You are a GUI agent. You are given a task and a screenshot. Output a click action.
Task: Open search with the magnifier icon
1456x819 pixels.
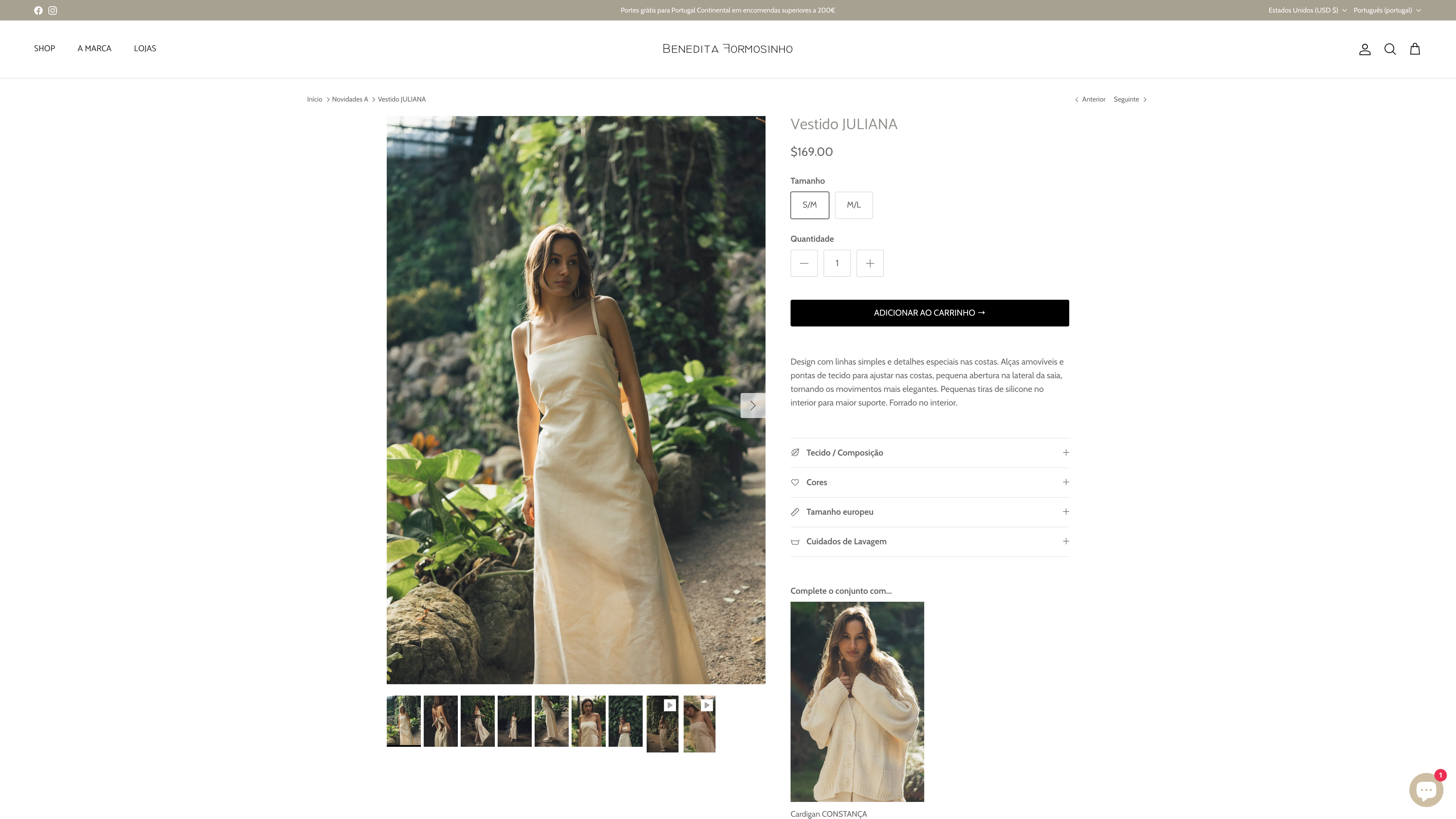coord(1390,49)
